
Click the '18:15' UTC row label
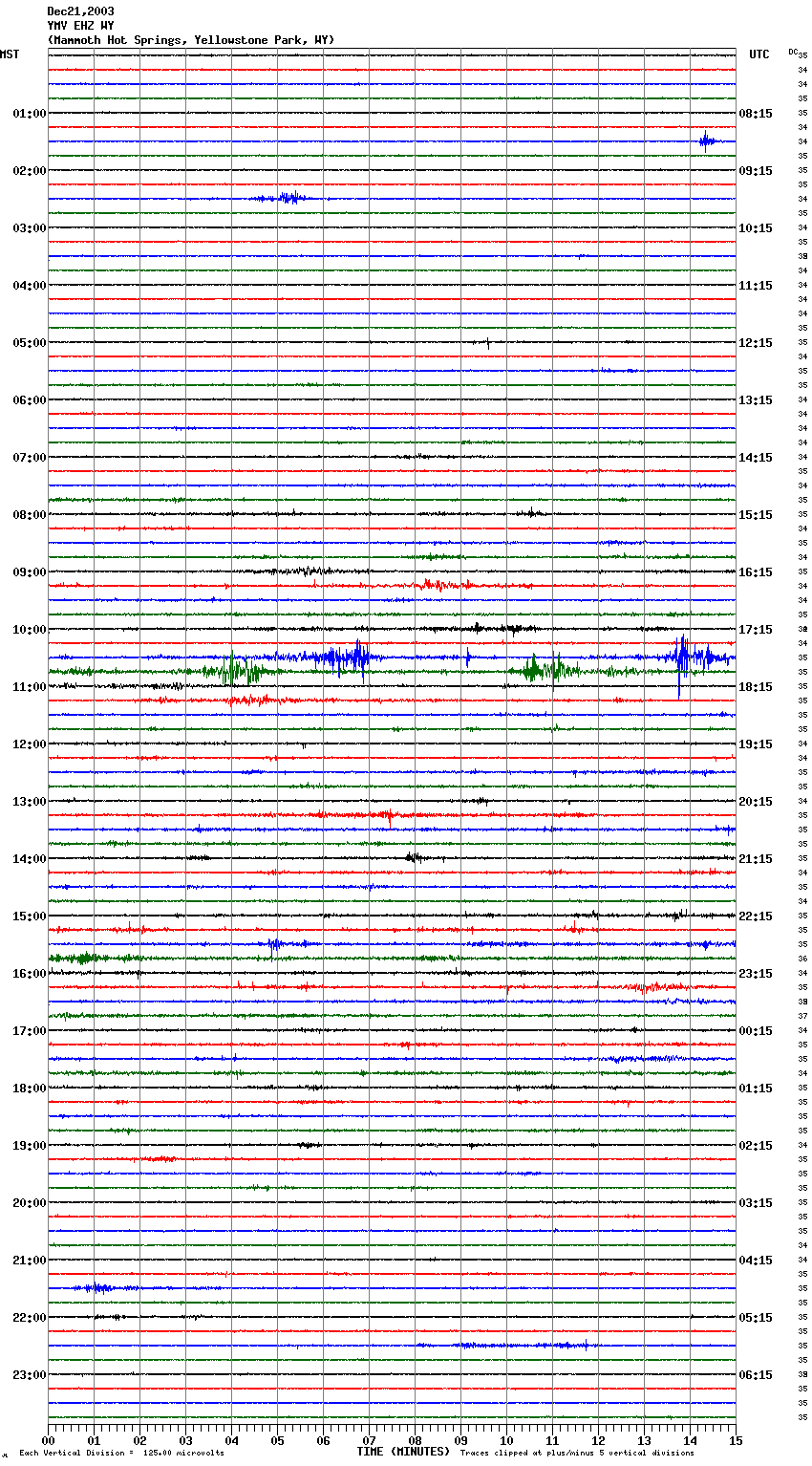(x=756, y=687)
